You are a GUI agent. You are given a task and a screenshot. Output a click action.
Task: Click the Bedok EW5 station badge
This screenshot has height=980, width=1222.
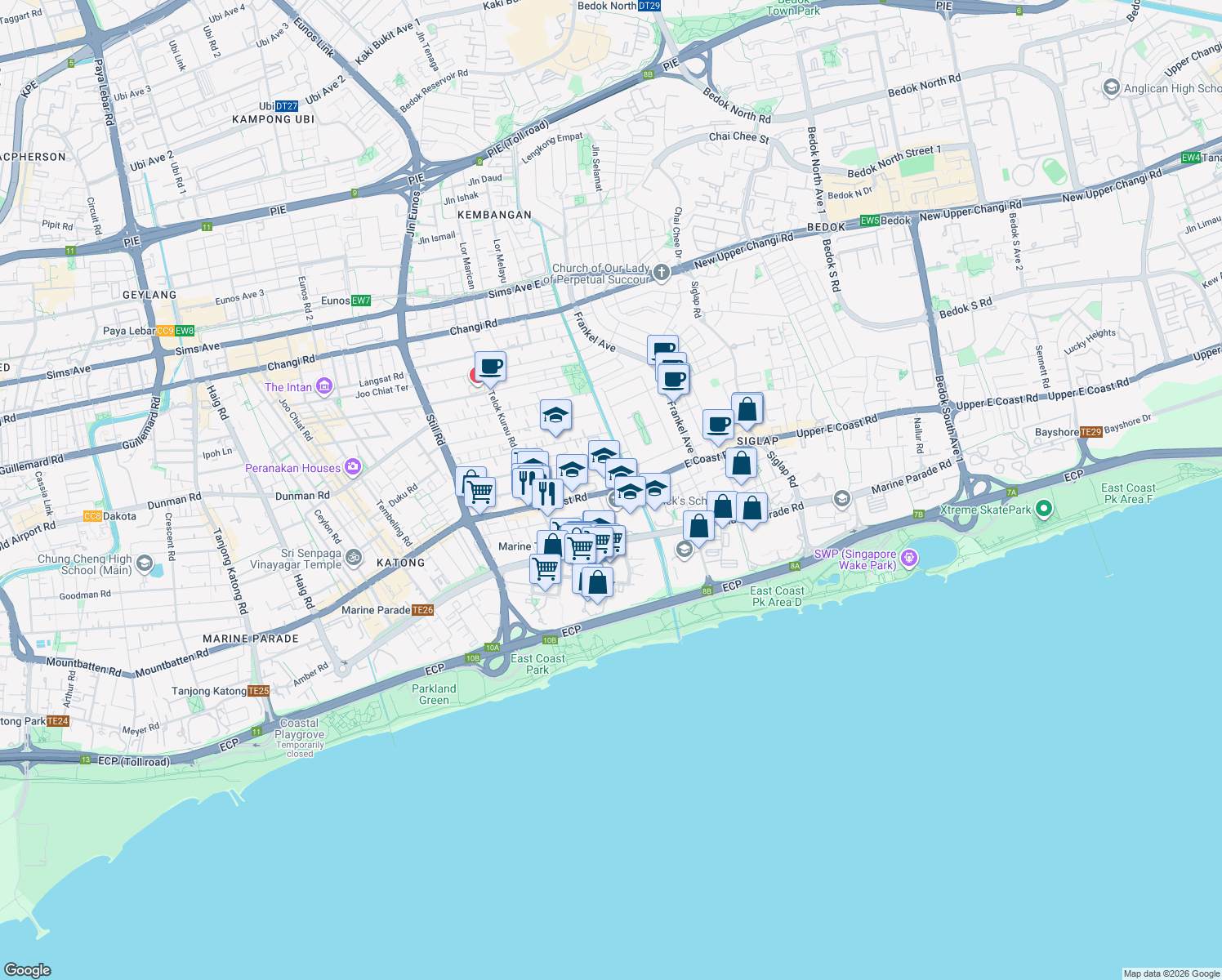point(870,220)
